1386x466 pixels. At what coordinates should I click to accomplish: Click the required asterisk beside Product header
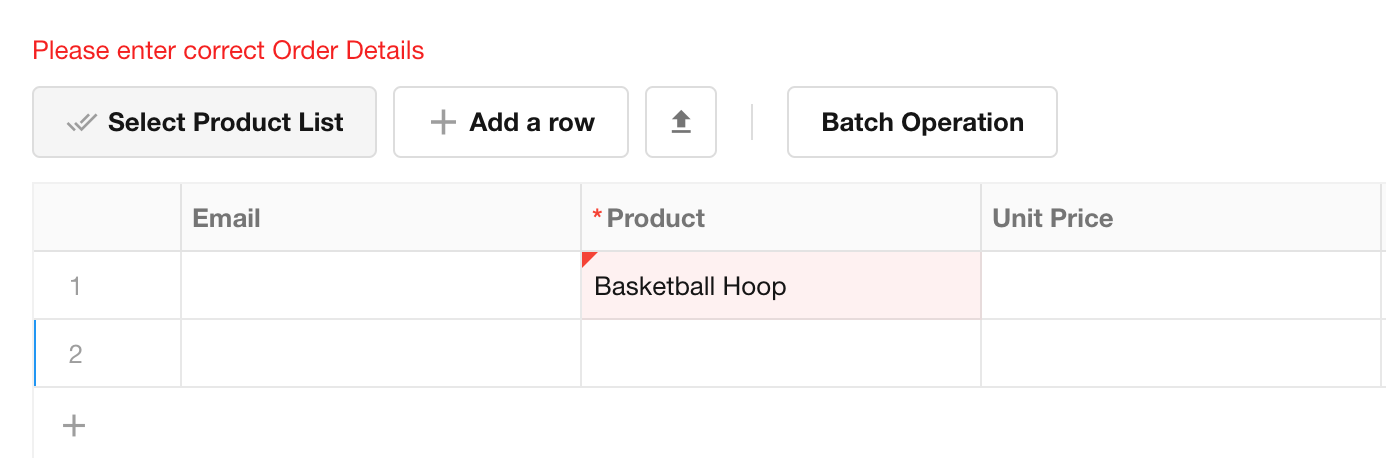(x=598, y=217)
